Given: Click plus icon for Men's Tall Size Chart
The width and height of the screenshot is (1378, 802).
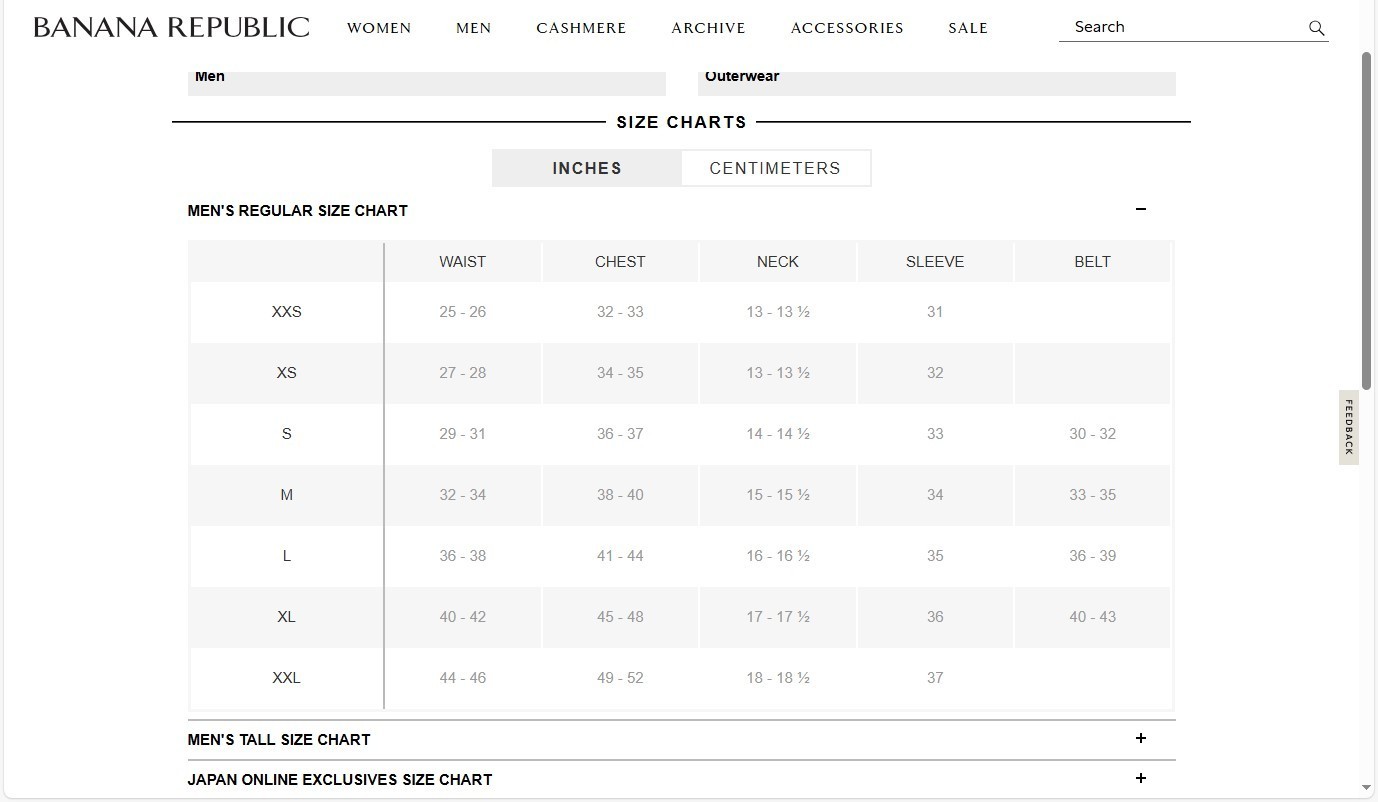Looking at the screenshot, I should pyautogui.click(x=1140, y=739).
